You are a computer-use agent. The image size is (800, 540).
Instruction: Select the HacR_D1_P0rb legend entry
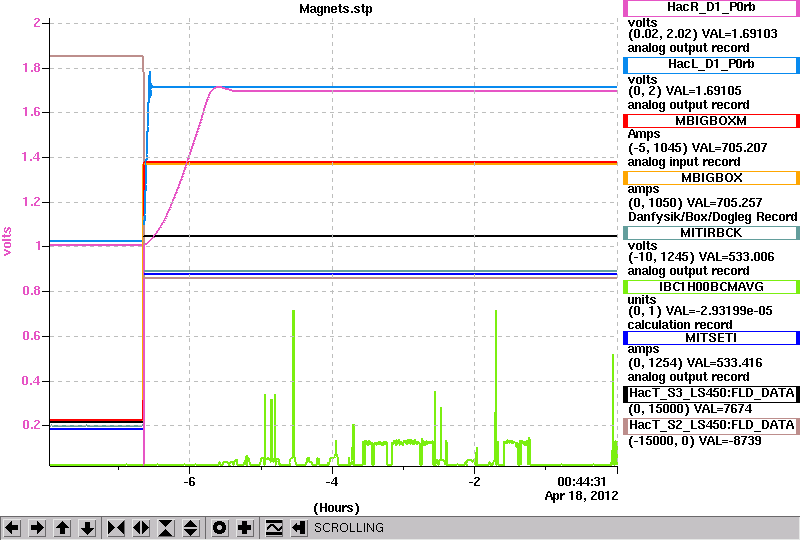pyautogui.click(x=711, y=8)
